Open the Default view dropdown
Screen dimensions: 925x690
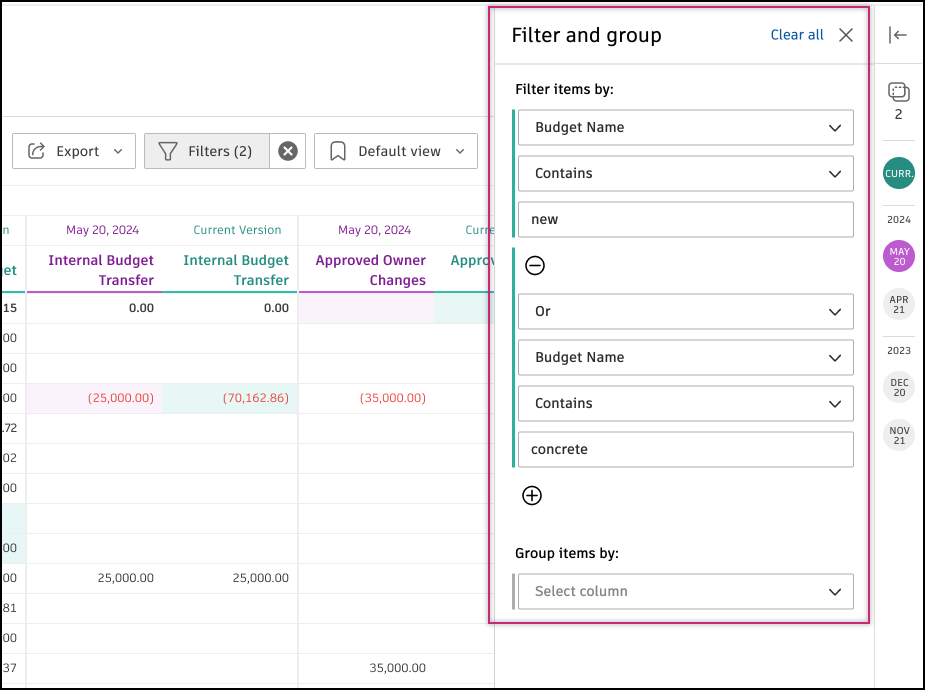(x=396, y=151)
